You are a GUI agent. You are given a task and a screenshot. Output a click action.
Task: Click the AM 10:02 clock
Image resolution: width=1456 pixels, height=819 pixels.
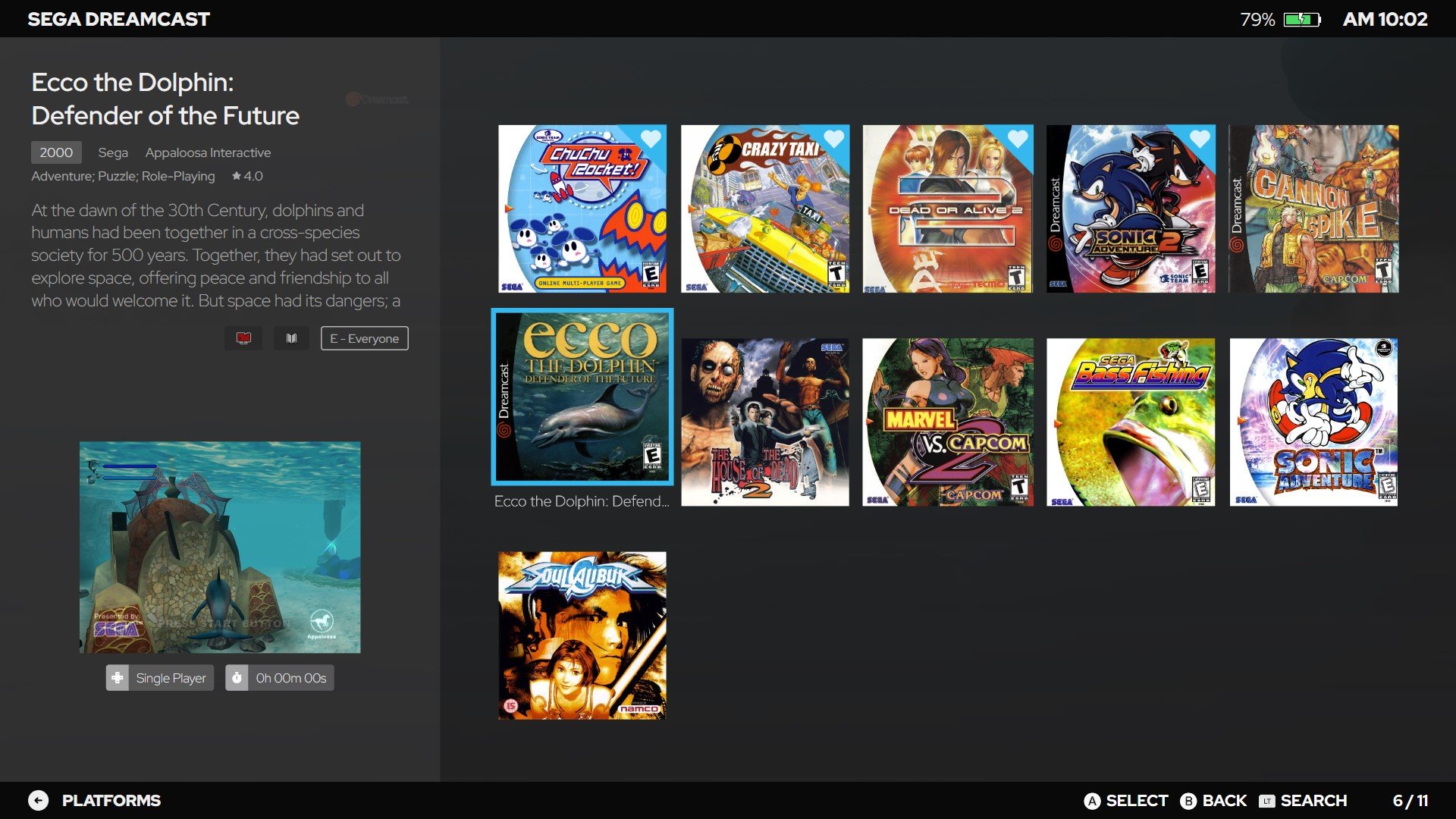(x=1385, y=19)
